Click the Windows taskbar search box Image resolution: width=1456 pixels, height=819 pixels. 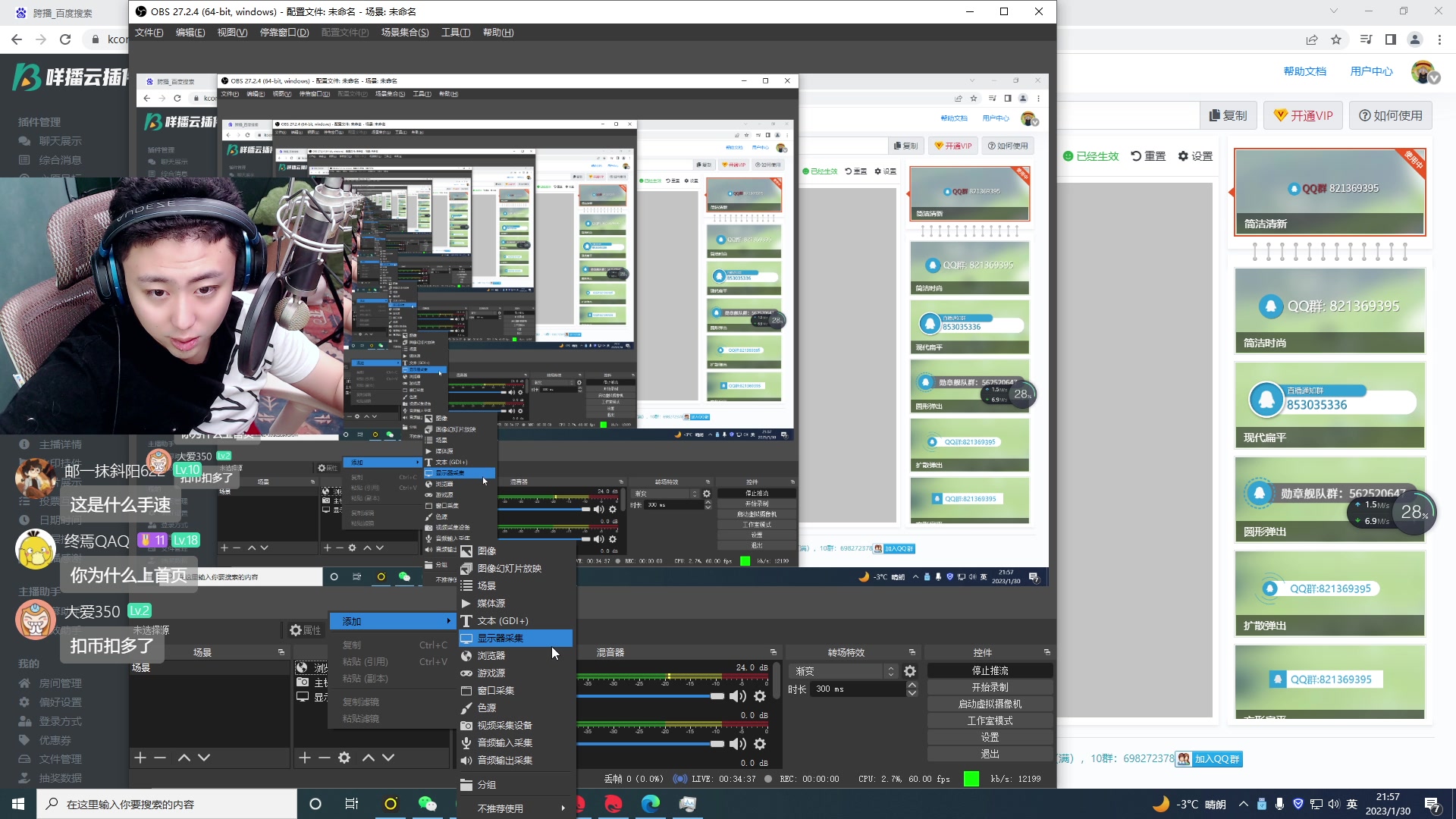point(167,804)
